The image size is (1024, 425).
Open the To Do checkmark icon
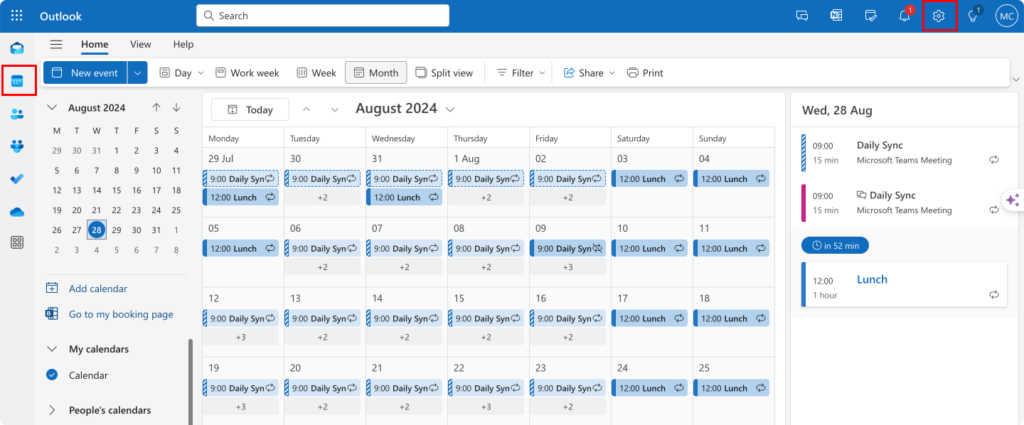[17, 179]
